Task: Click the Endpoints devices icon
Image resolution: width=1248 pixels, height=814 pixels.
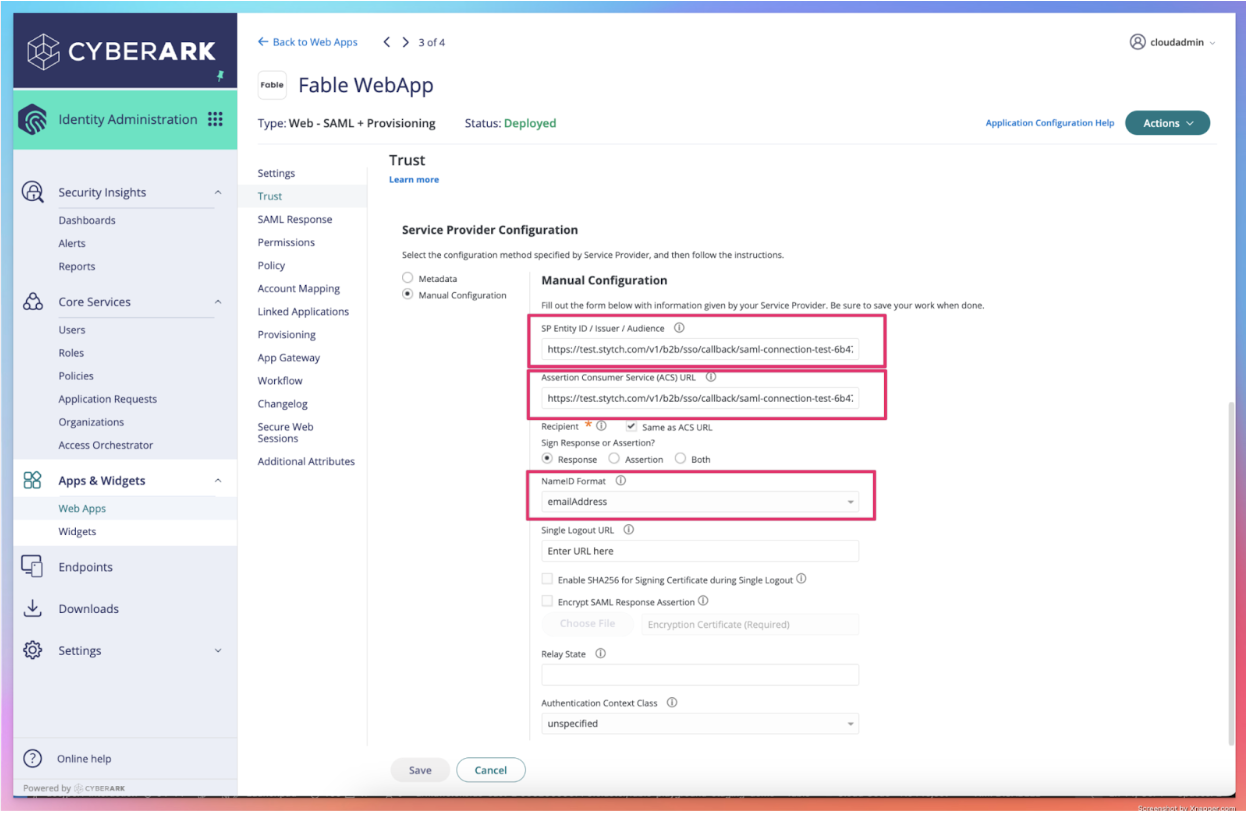Action: 32,567
